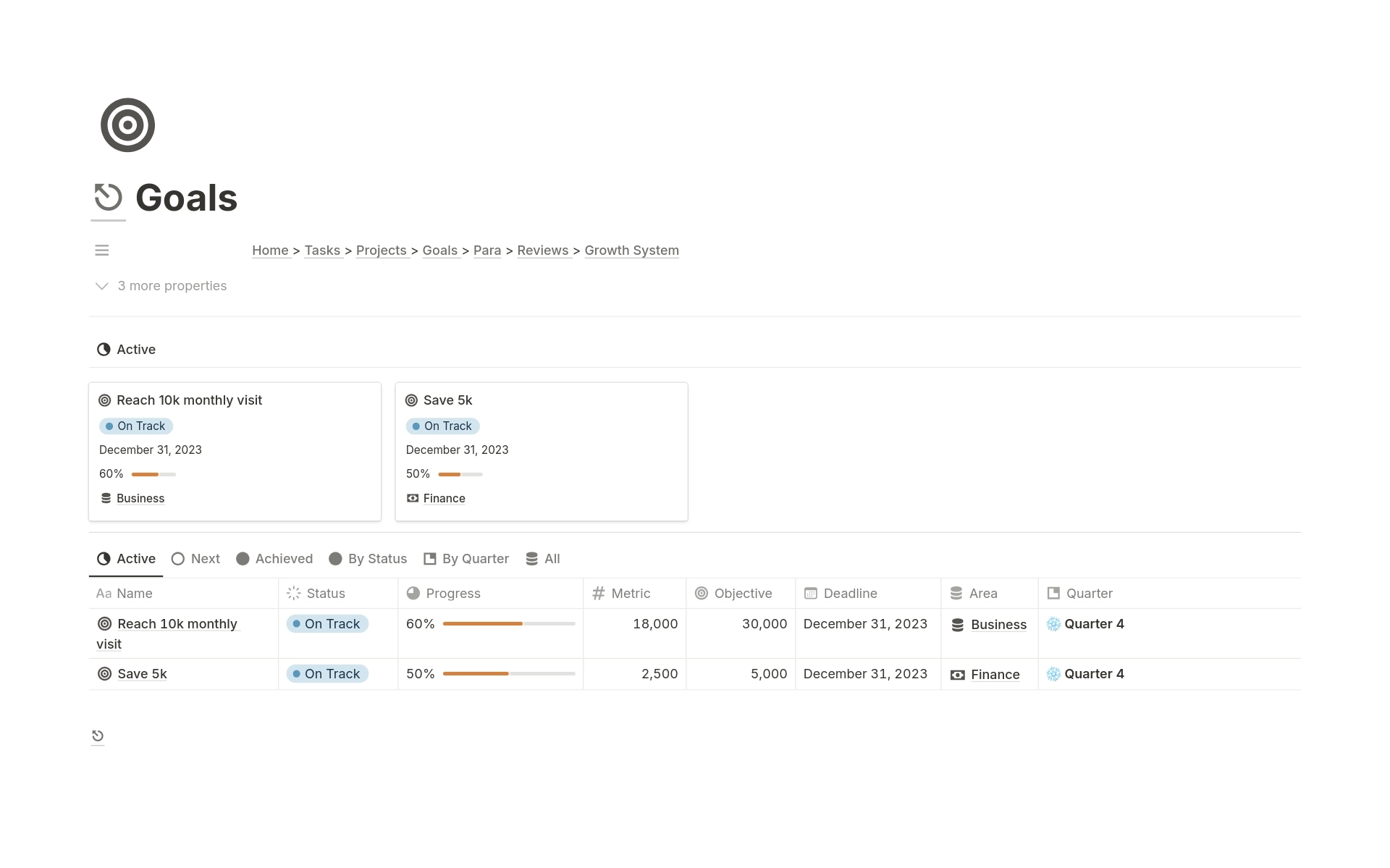The height and width of the screenshot is (868, 1390).
Task: Click the Status column header dropdown
Action: click(325, 593)
